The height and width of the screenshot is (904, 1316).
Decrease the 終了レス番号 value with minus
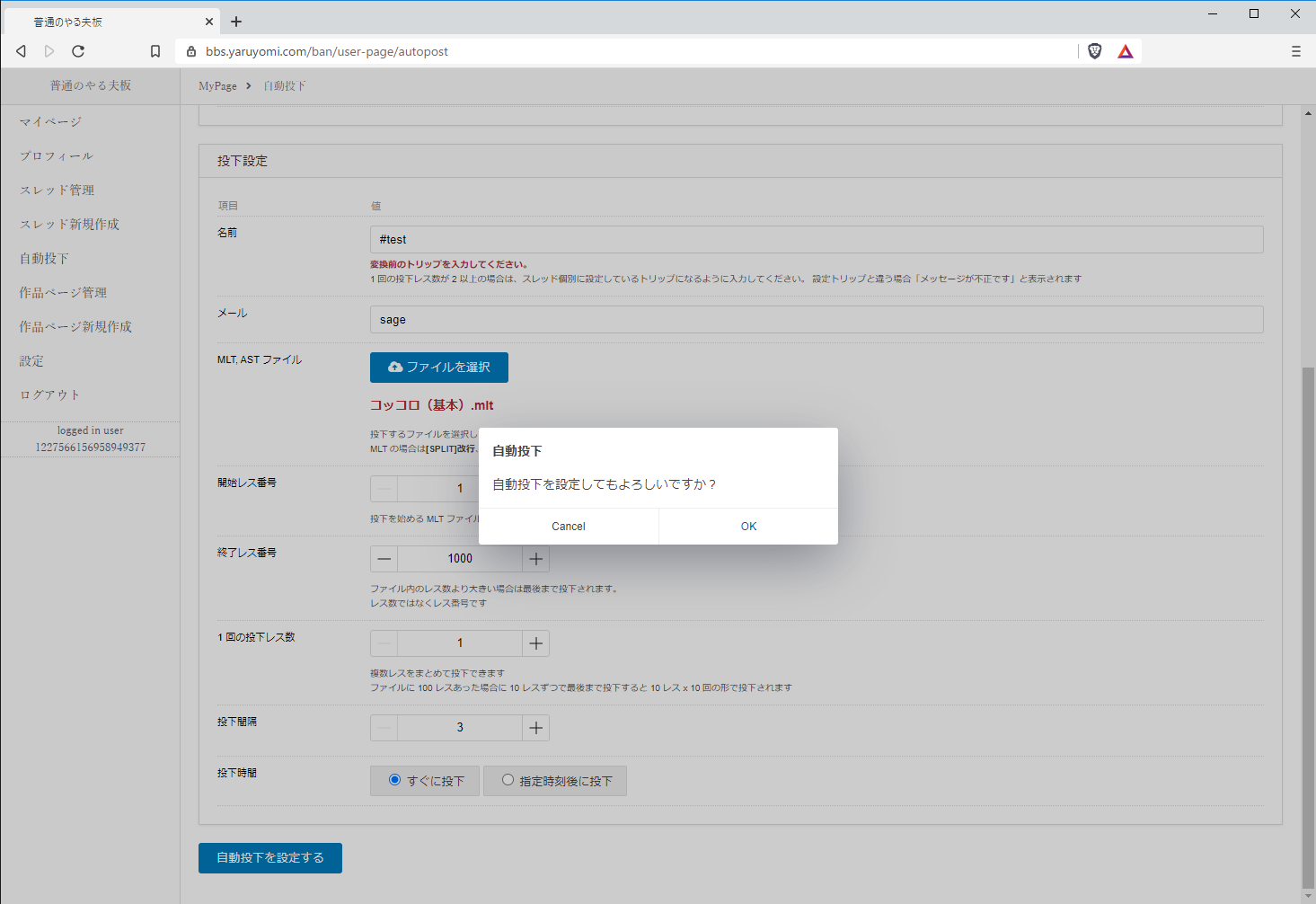tap(384, 559)
